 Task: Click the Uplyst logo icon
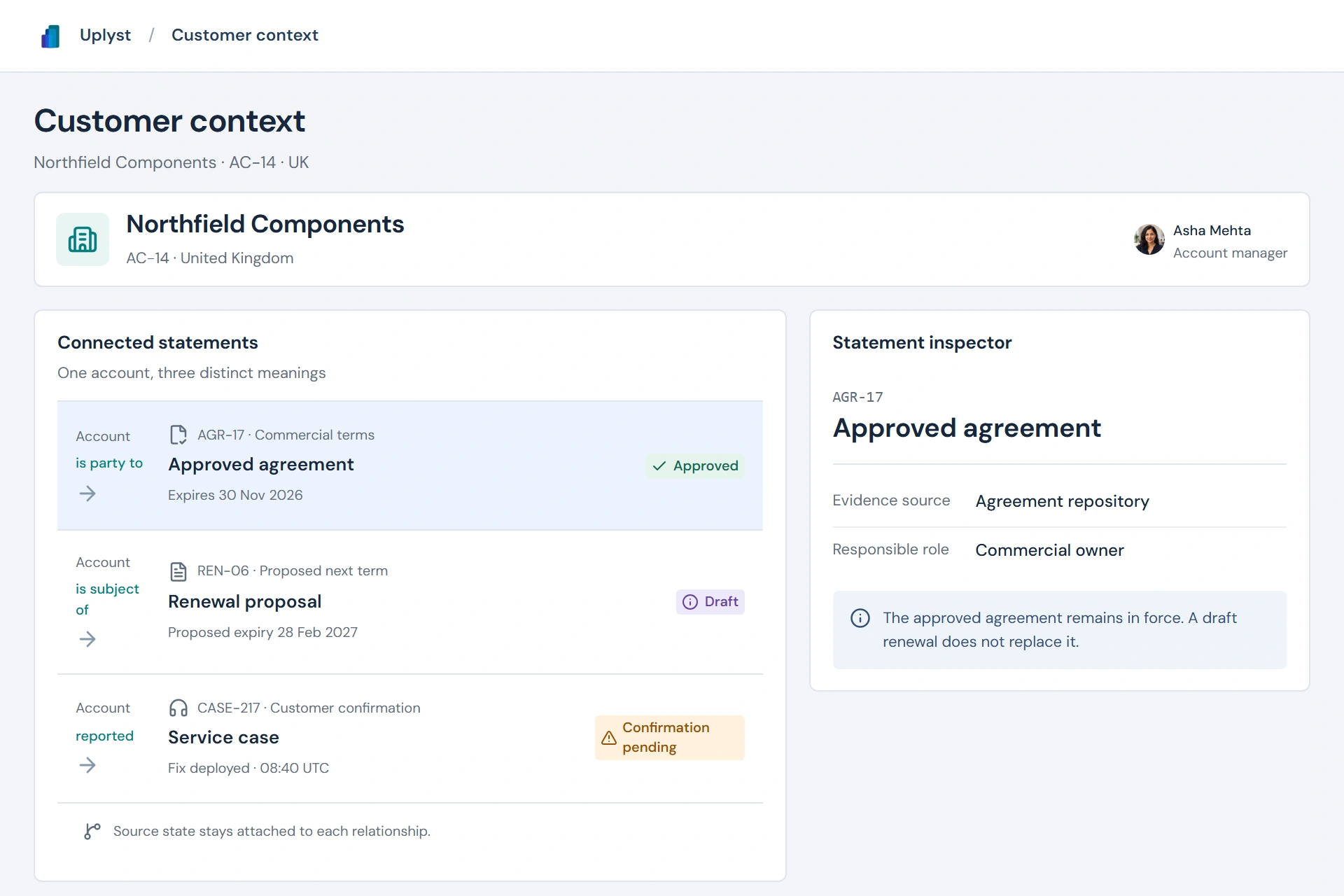point(50,36)
